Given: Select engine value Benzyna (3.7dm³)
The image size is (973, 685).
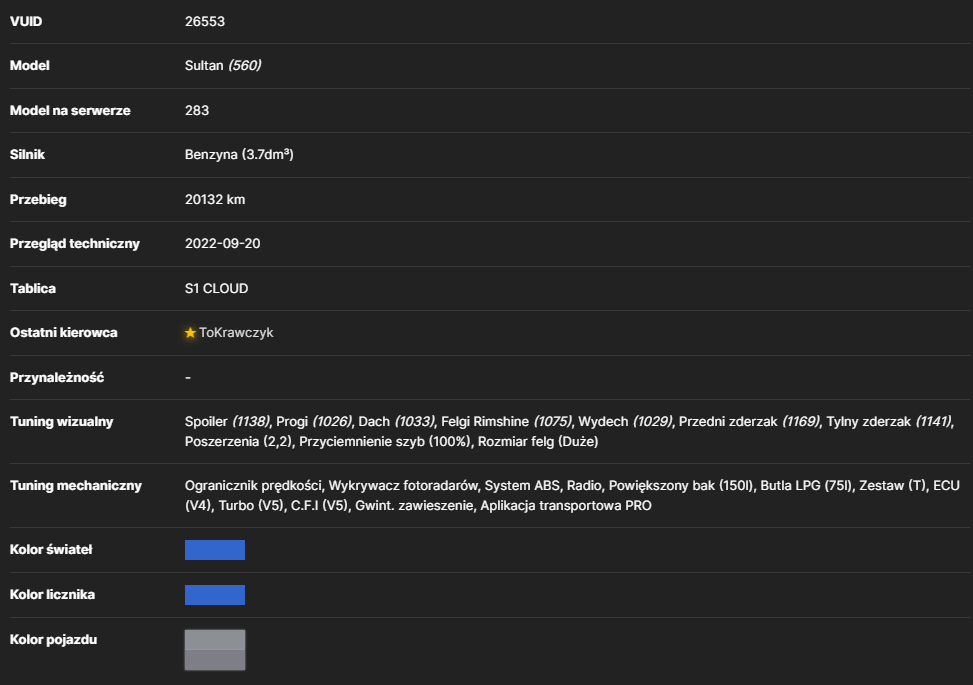Looking at the screenshot, I should (239, 154).
